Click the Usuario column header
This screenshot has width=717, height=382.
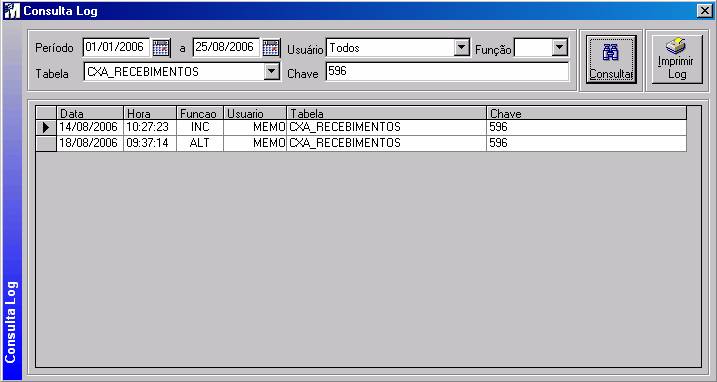pos(255,113)
